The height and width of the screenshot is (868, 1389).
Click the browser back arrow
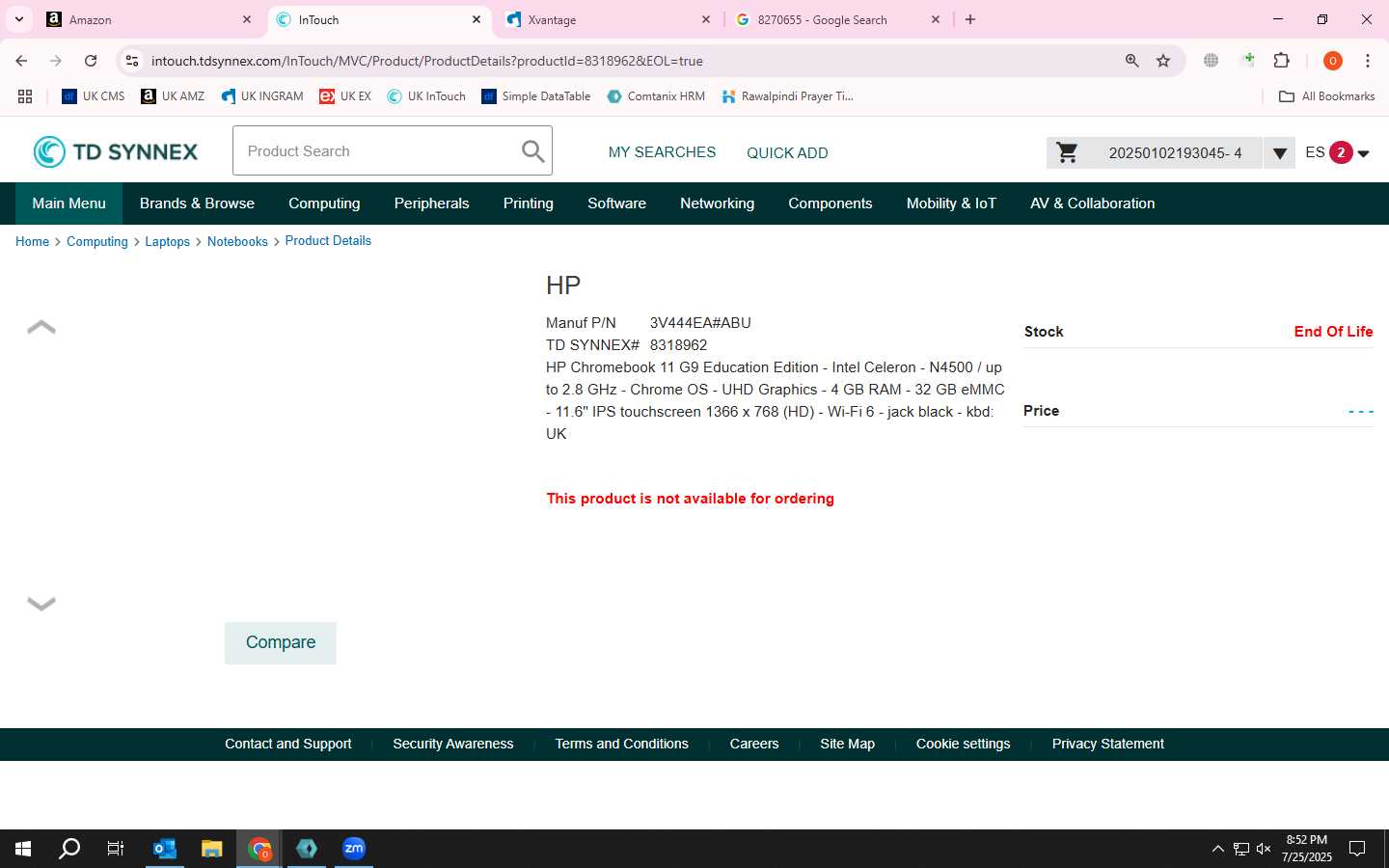click(21, 61)
